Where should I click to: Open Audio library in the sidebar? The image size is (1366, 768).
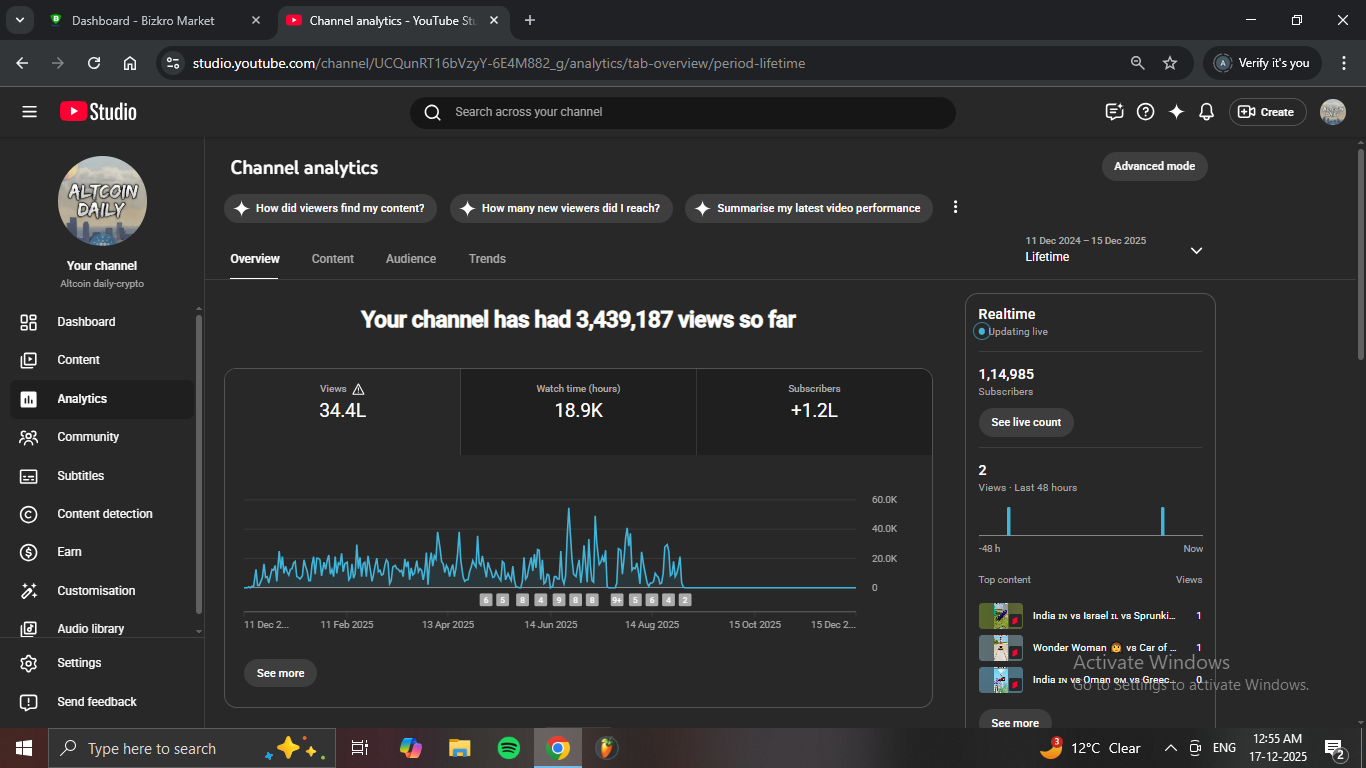[90, 629]
